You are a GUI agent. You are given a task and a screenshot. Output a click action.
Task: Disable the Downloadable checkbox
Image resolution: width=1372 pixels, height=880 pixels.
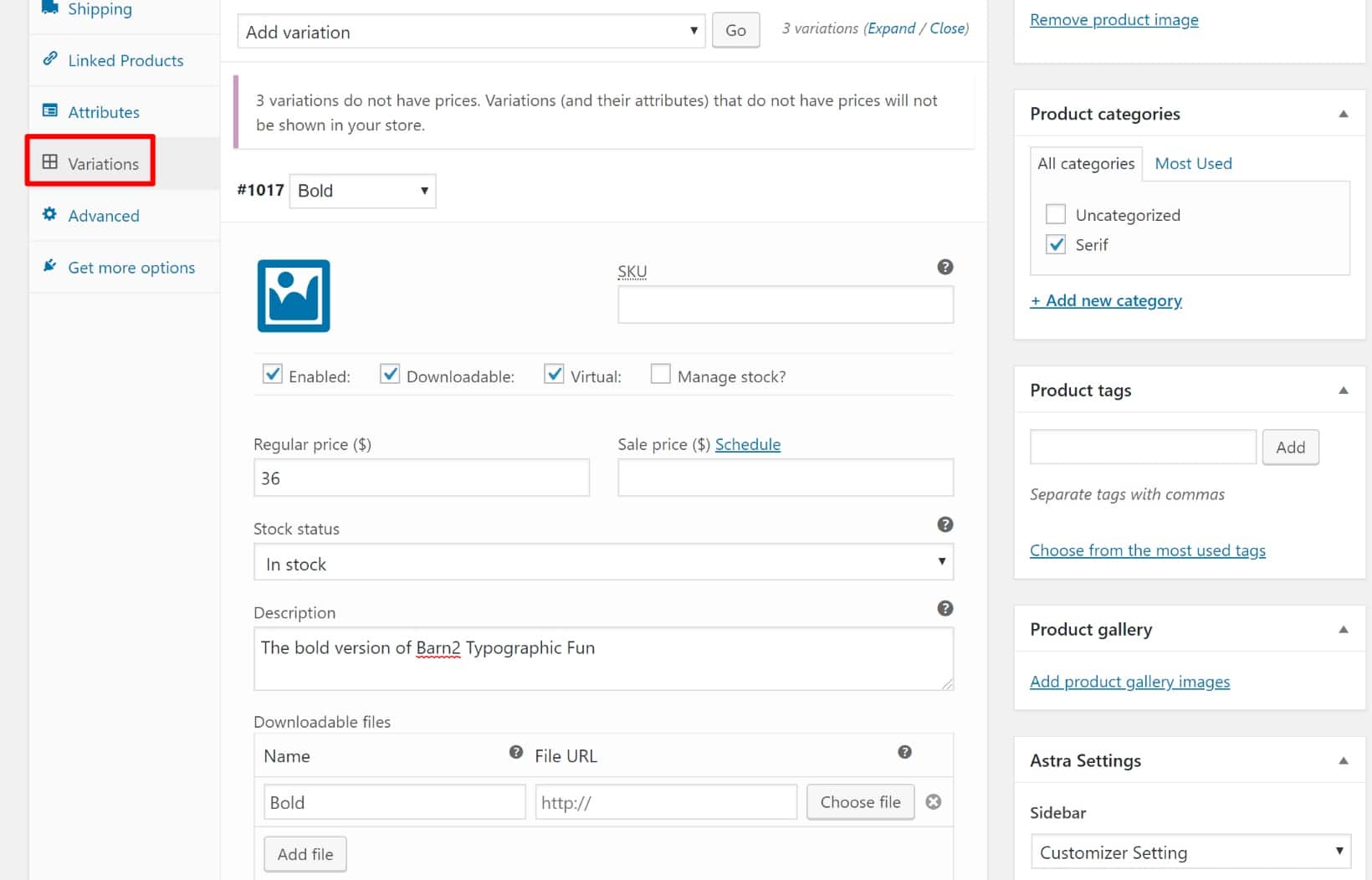click(389, 375)
